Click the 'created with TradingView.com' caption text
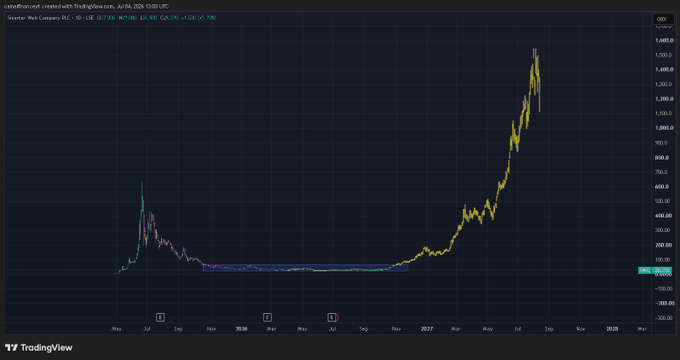 78,7
